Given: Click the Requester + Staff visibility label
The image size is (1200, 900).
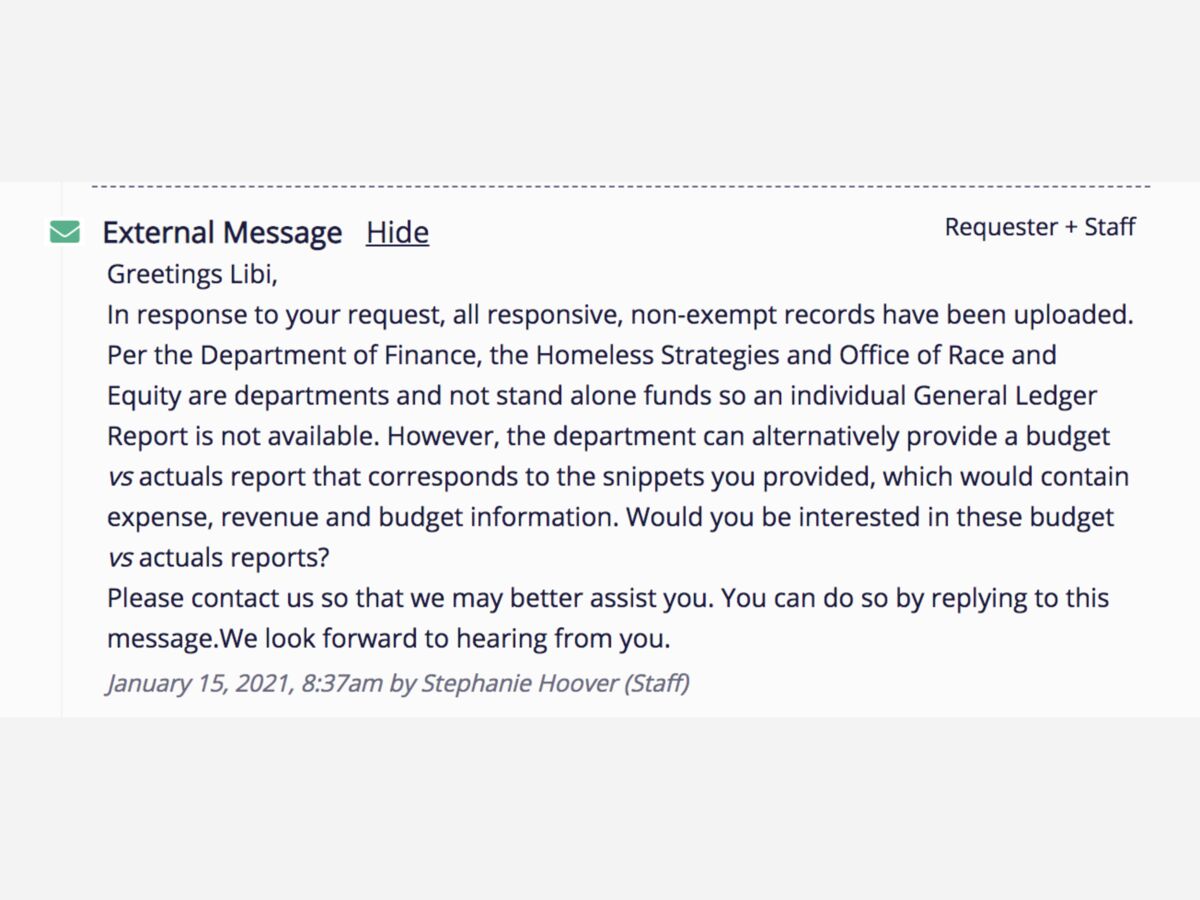Looking at the screenshot, I should [1040, 227].
